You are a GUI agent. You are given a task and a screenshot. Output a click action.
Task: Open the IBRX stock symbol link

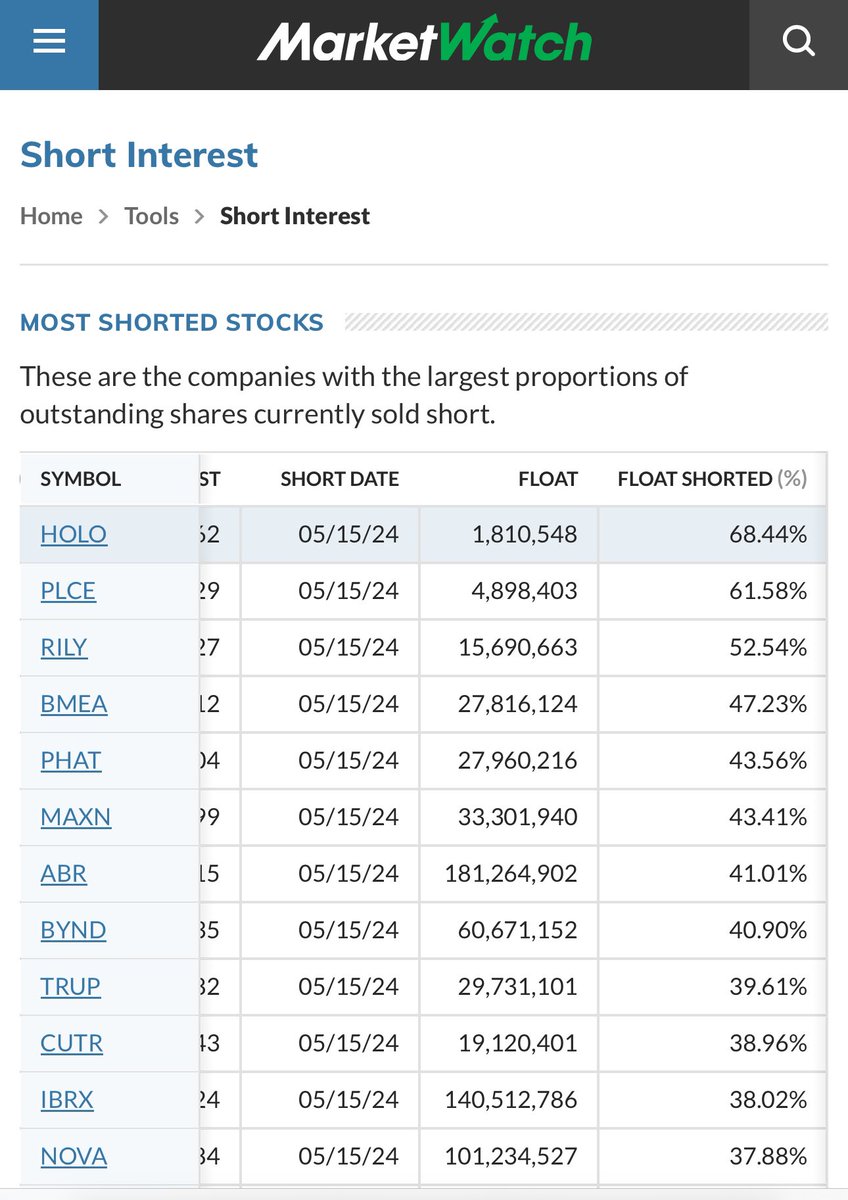point(67,1100)
